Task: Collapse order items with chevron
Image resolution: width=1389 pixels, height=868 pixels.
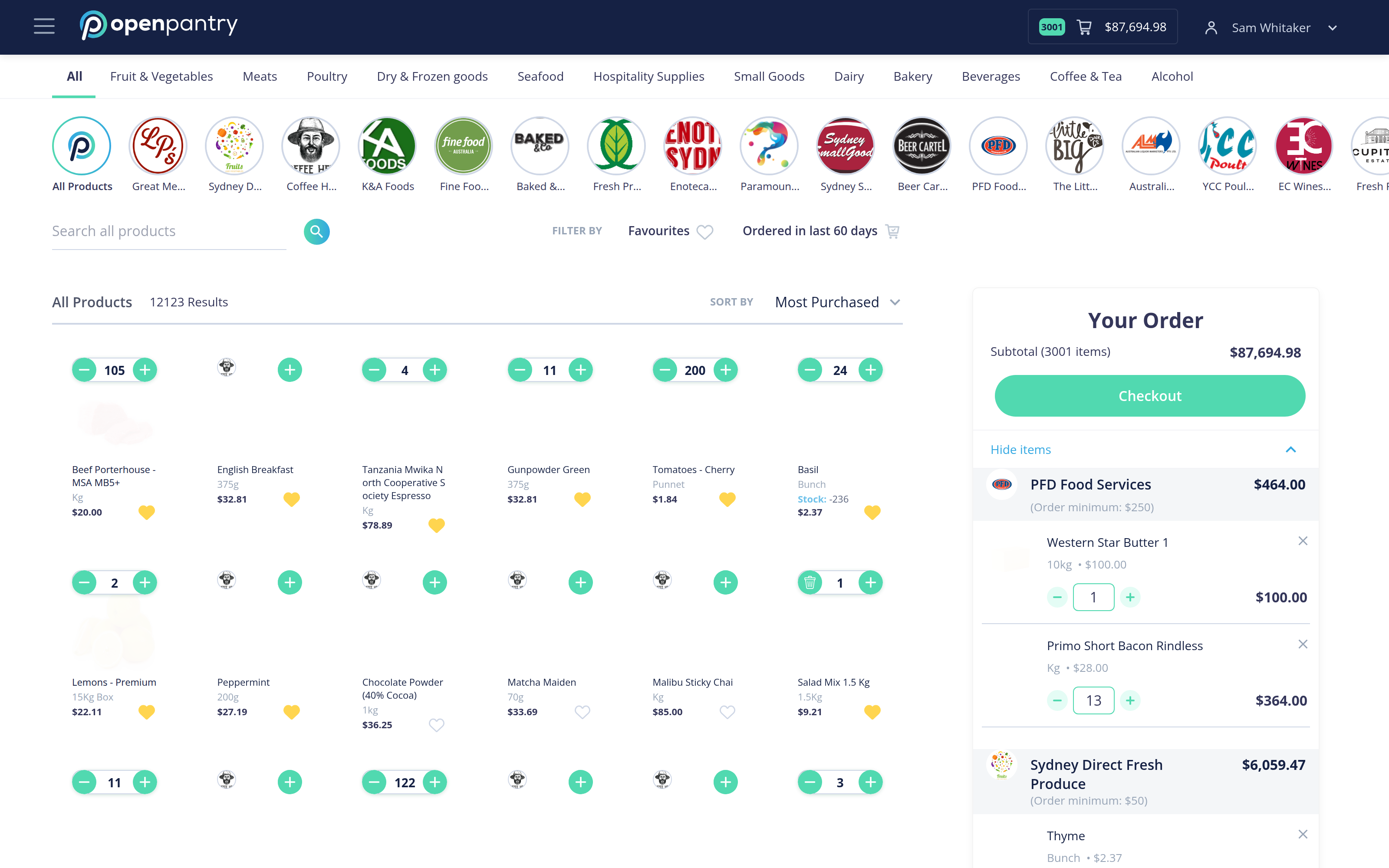Action: [1291, 450]
